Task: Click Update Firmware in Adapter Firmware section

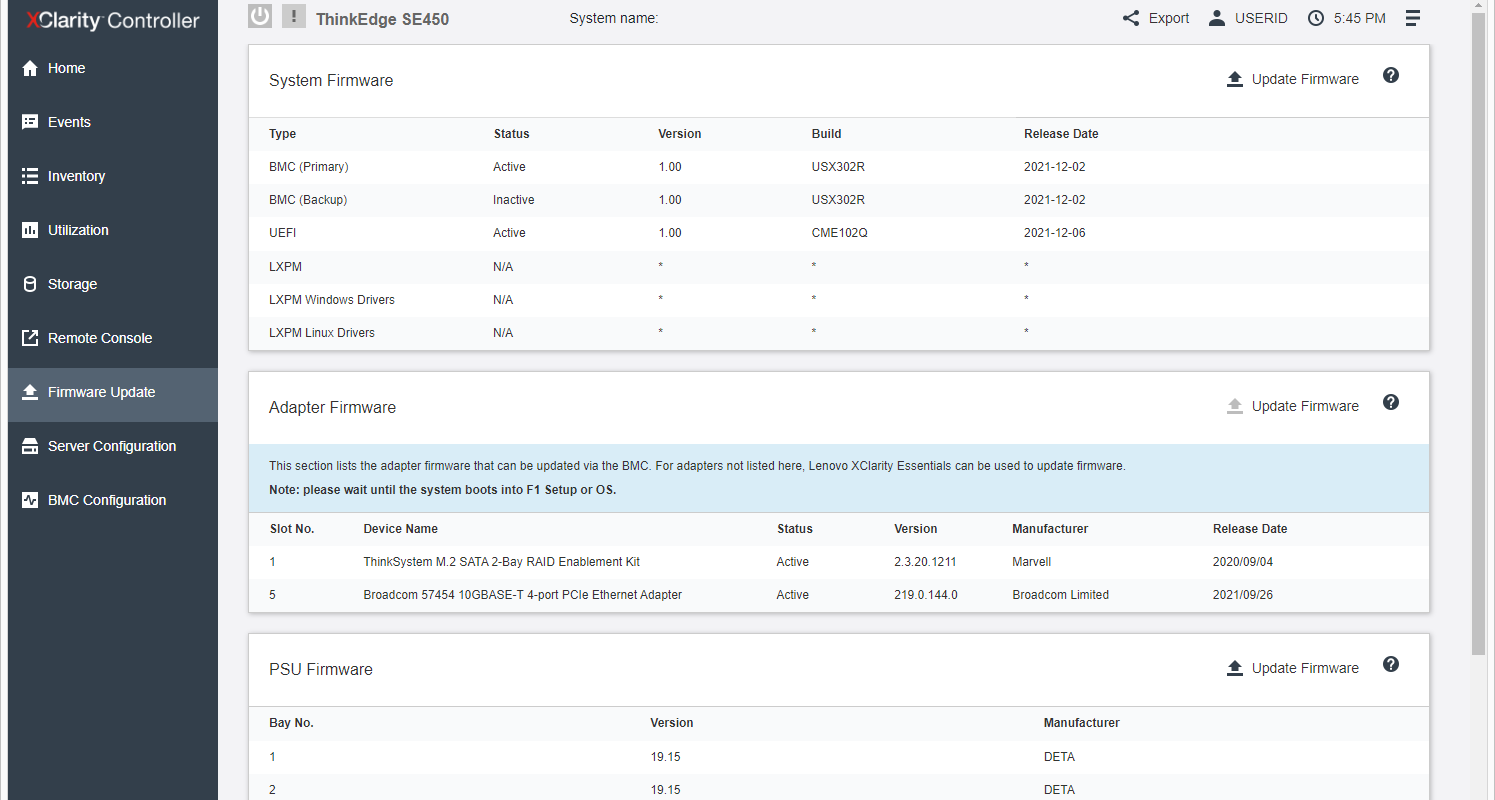Action: pyautogui.click(x=1305, y=406)
